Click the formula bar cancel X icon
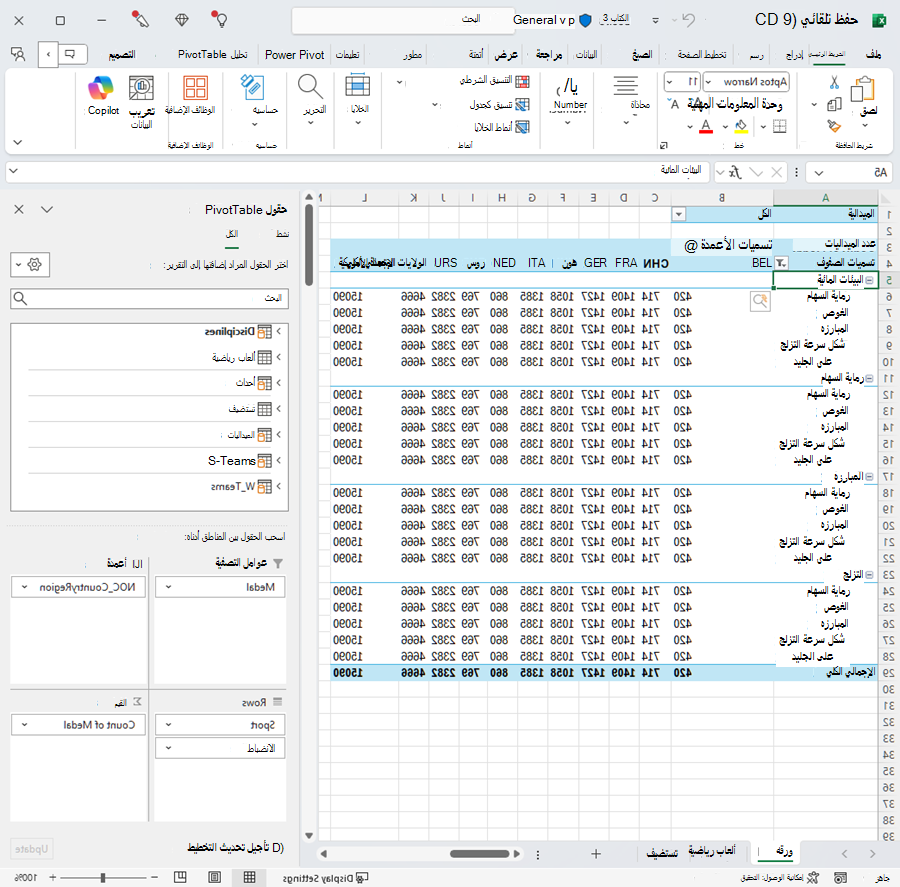 click(777, 172)
